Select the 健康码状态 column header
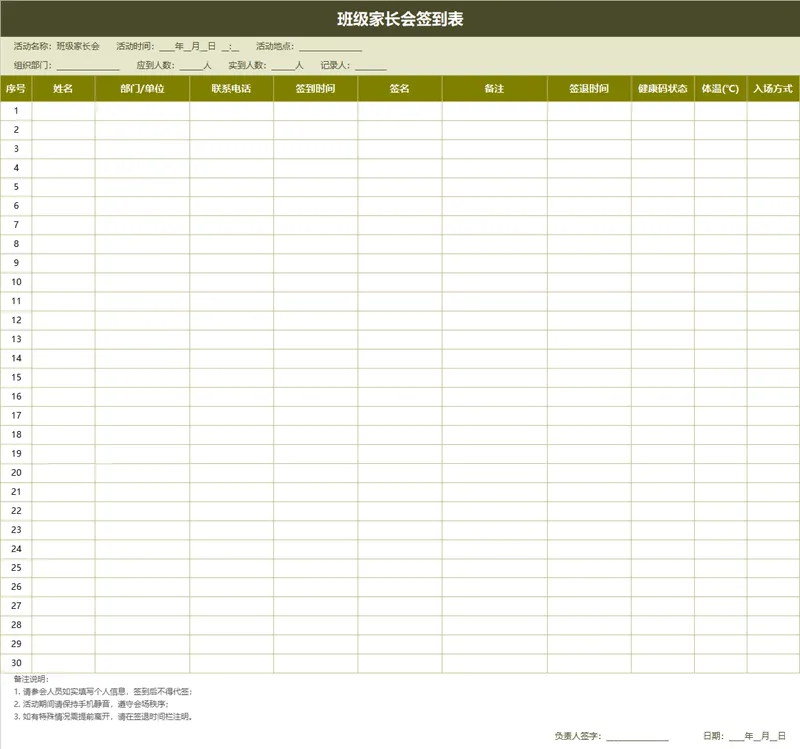 pyautogui.click(x=663, y=89)
